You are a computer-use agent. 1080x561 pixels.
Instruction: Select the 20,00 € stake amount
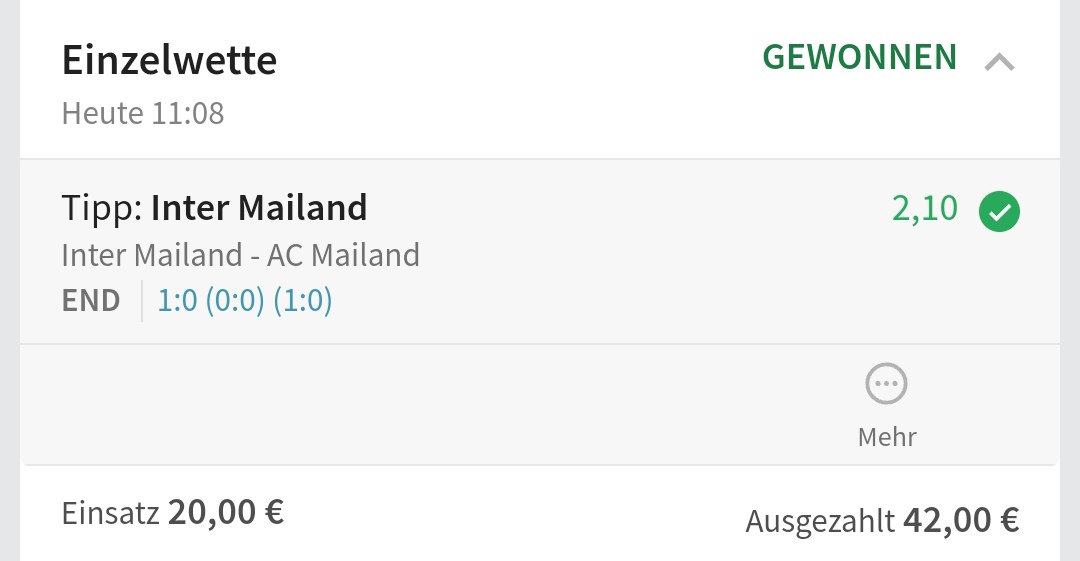pyautogui.click(x=226, y=513)
